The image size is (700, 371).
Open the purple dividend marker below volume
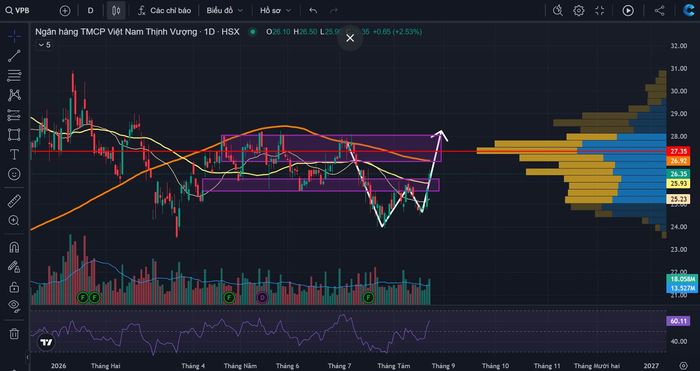[x=262, y=297]
